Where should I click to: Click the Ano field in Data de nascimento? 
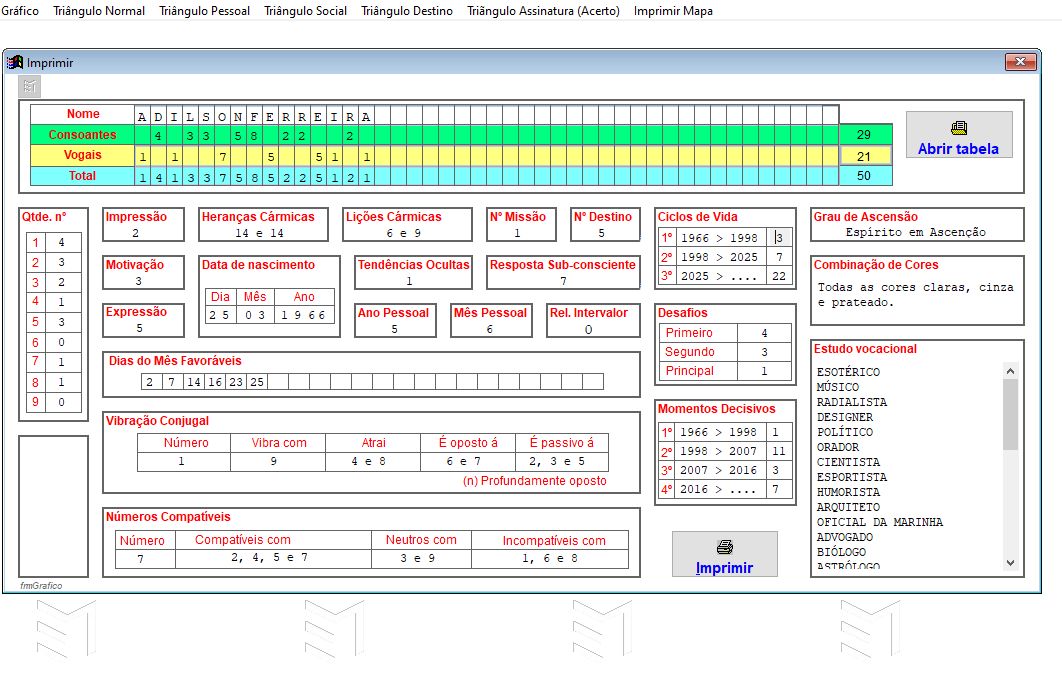(x=303, y=315)
